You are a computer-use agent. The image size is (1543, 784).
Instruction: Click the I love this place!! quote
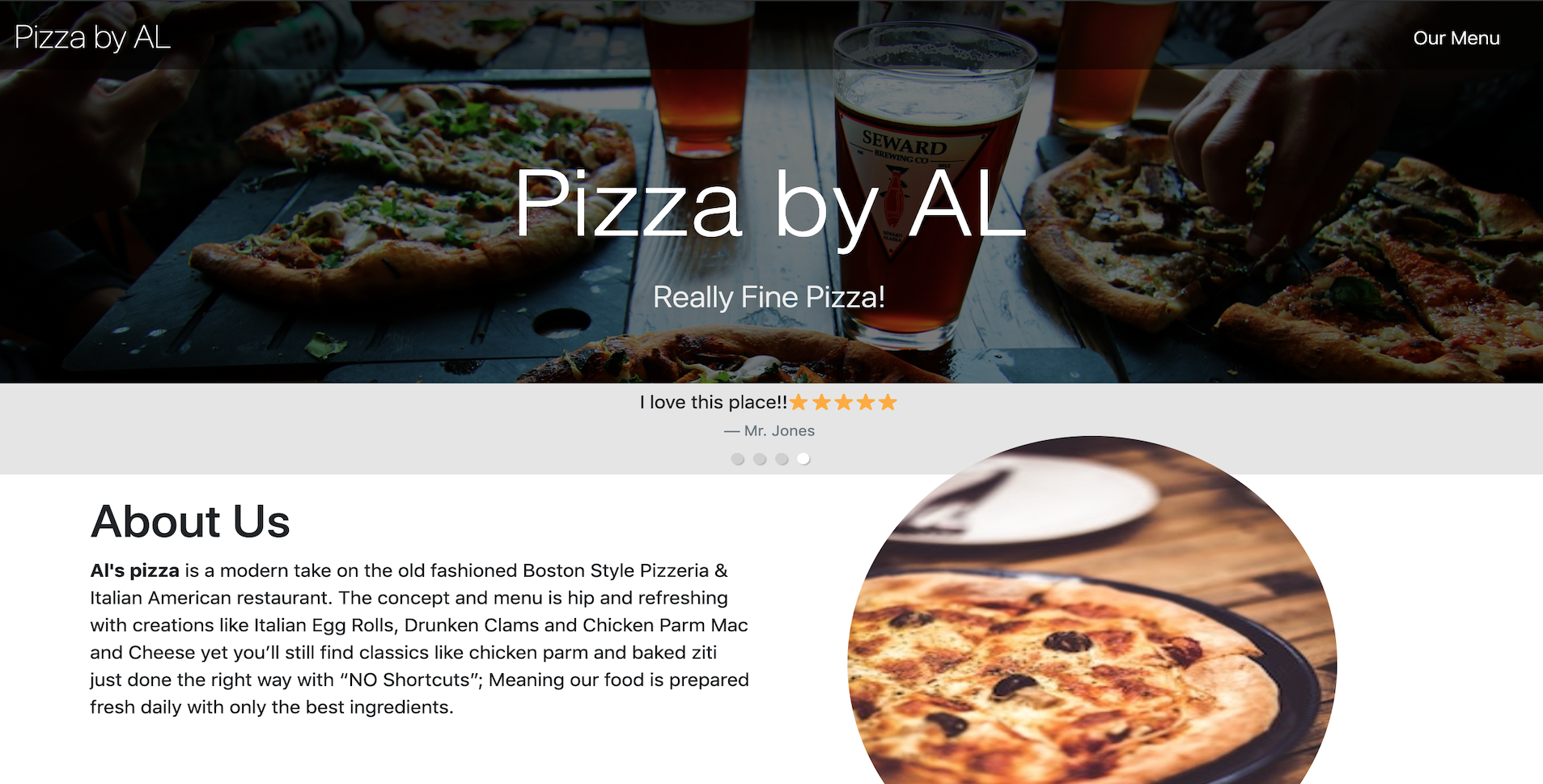coord(713,402)
